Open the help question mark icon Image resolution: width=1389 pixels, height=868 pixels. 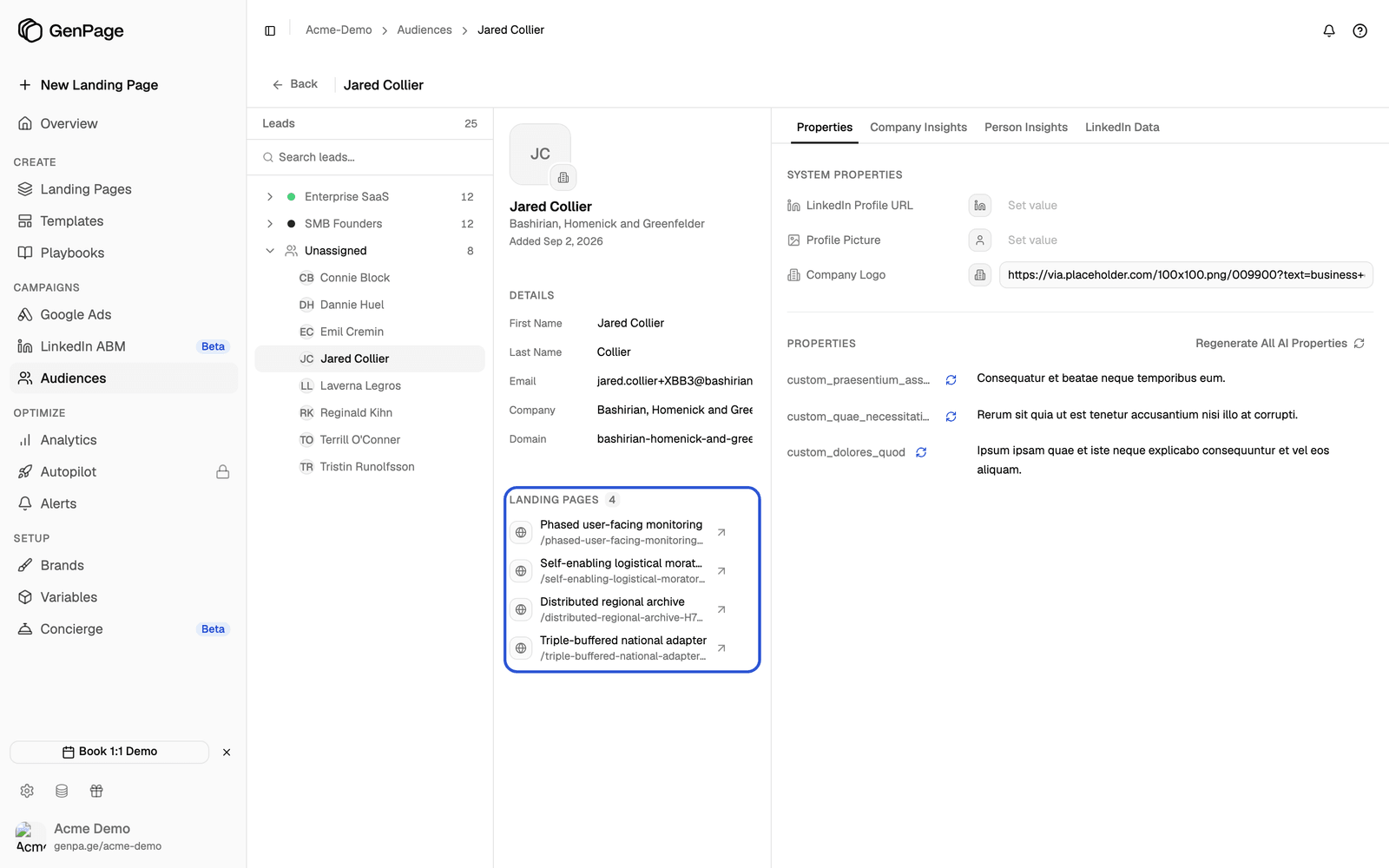(x=1360, y=30)
